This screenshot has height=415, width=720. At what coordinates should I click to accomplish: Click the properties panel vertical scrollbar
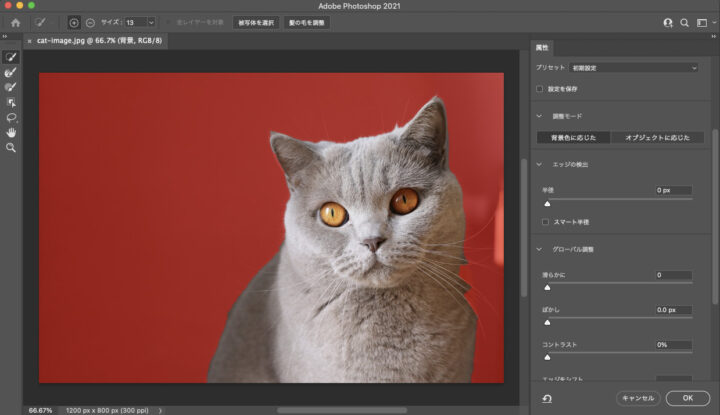pos(714,216)
